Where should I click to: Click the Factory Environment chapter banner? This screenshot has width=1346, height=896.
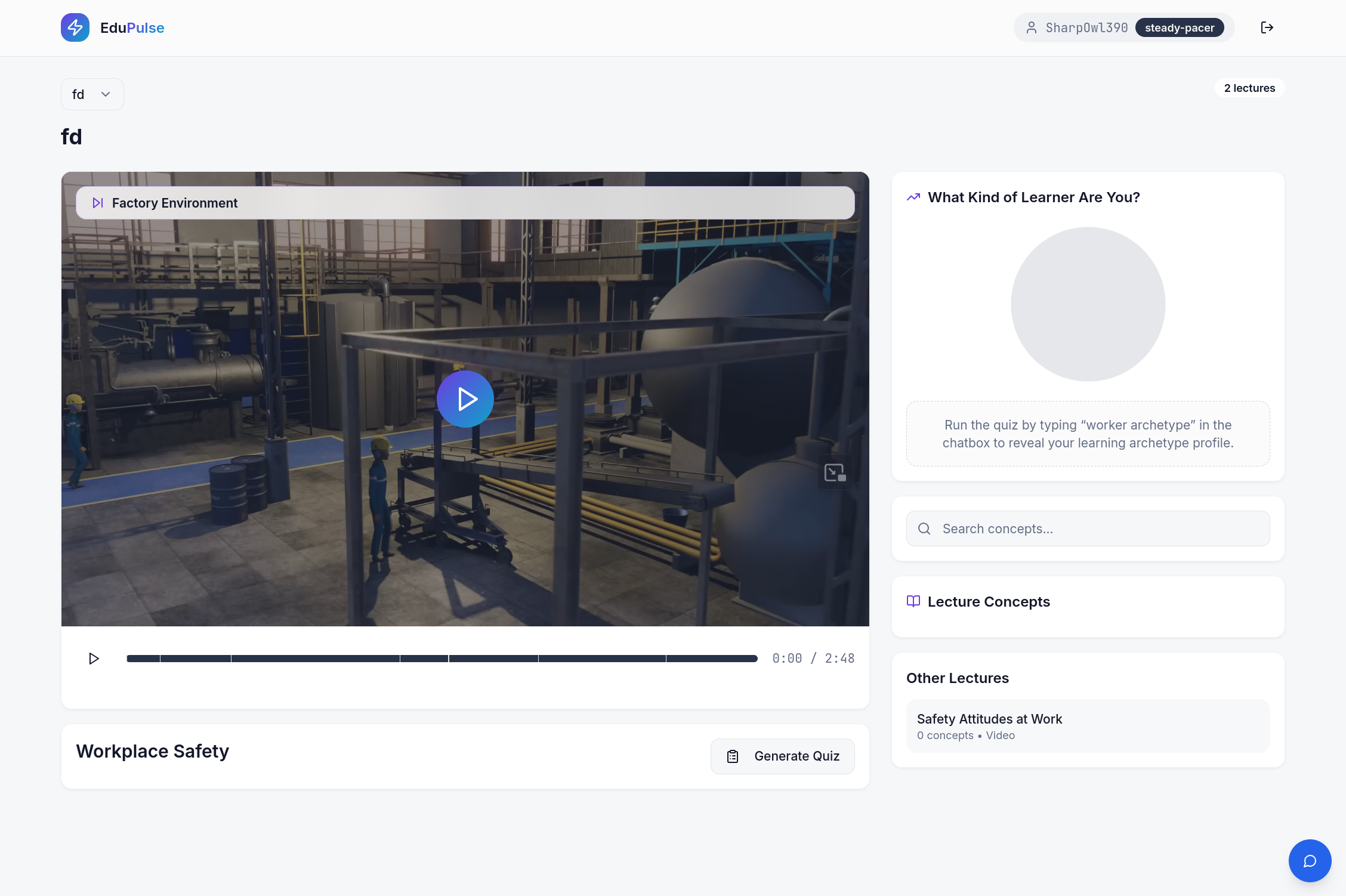click(465, 203)
